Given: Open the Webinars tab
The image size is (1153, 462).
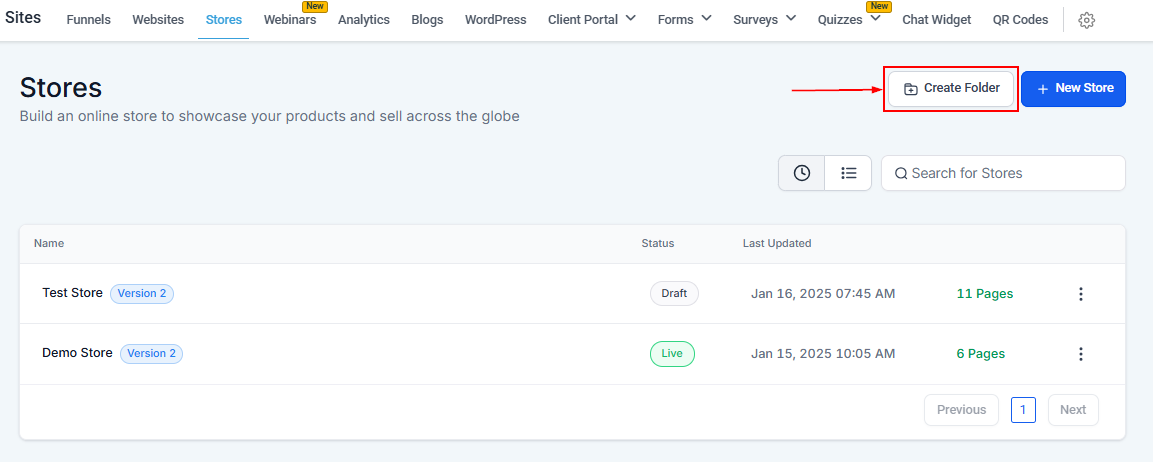Looking at the screenshot, I should tap(290, 20).
